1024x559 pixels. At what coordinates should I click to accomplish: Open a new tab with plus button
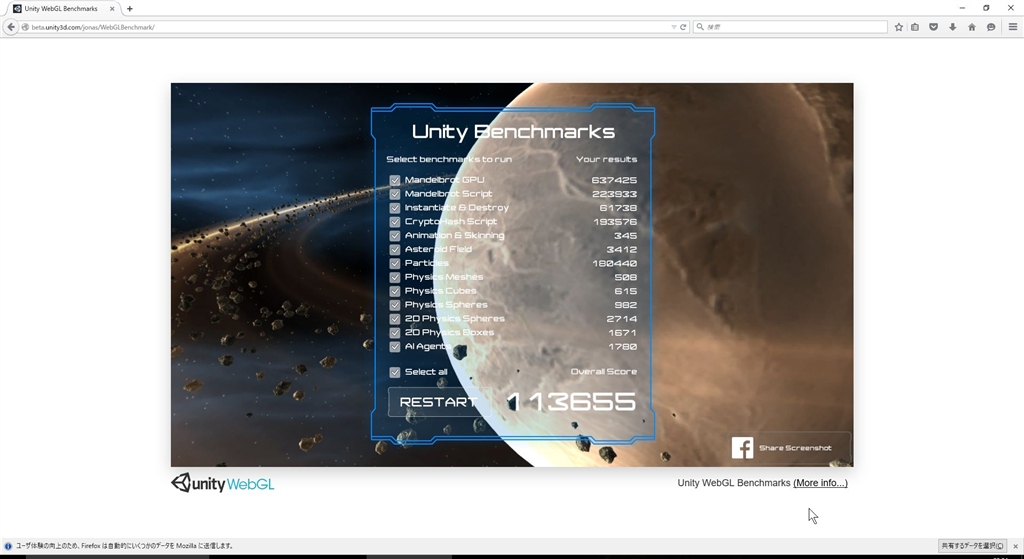[129, 8]
